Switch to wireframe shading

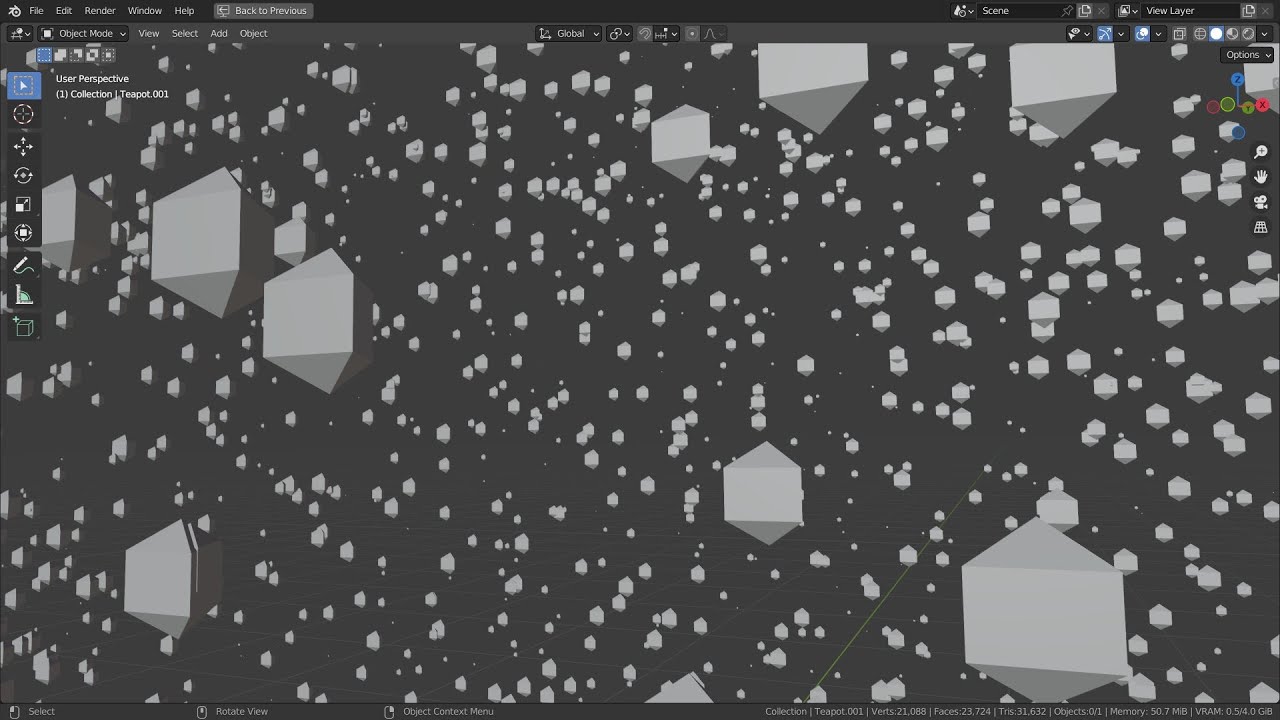pos(1200,33)
